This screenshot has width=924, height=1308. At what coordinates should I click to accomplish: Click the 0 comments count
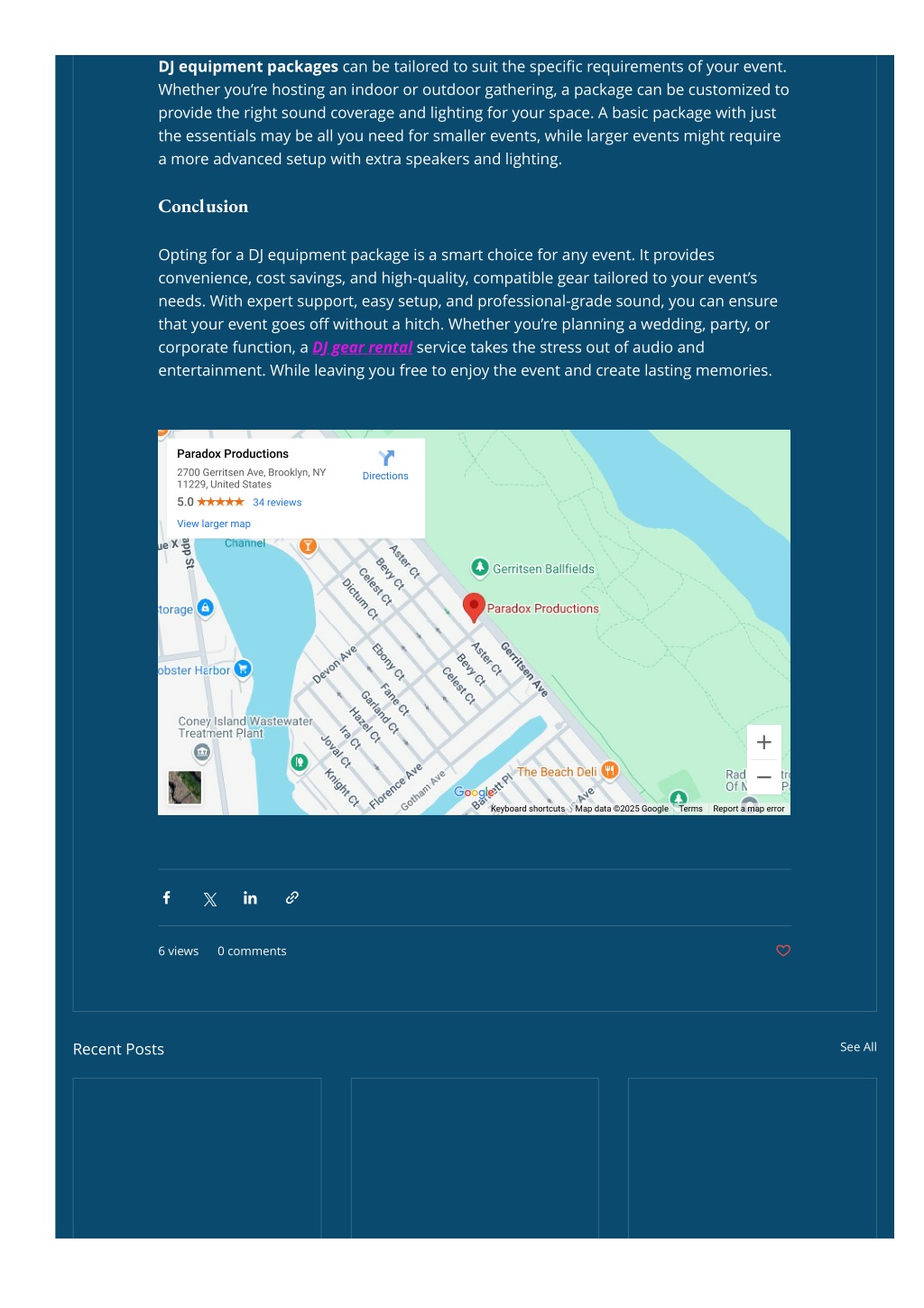pyautogui.click(x=252, y=951)
